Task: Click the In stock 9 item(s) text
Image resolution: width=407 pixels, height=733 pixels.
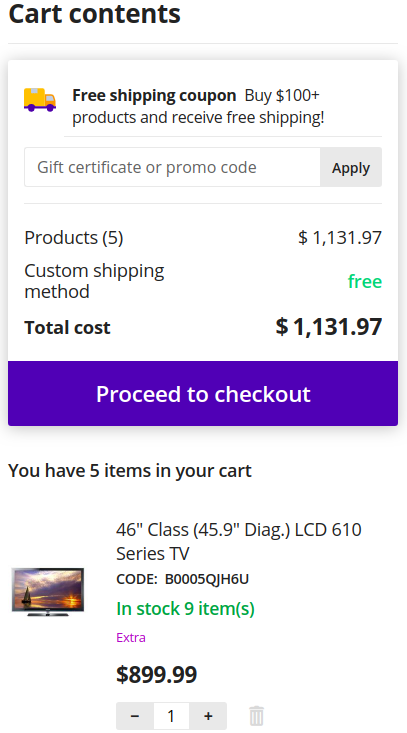Action: click(186, 609)
